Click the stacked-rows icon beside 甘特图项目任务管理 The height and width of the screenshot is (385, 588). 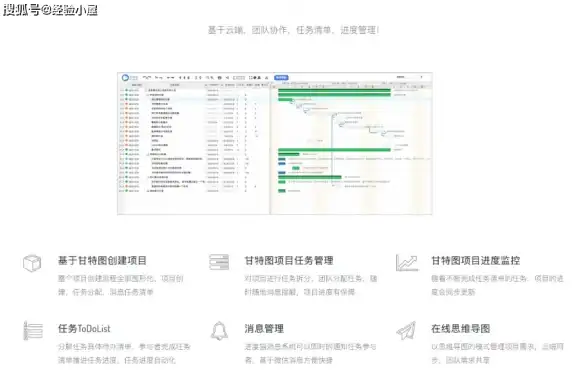point(219,262)
